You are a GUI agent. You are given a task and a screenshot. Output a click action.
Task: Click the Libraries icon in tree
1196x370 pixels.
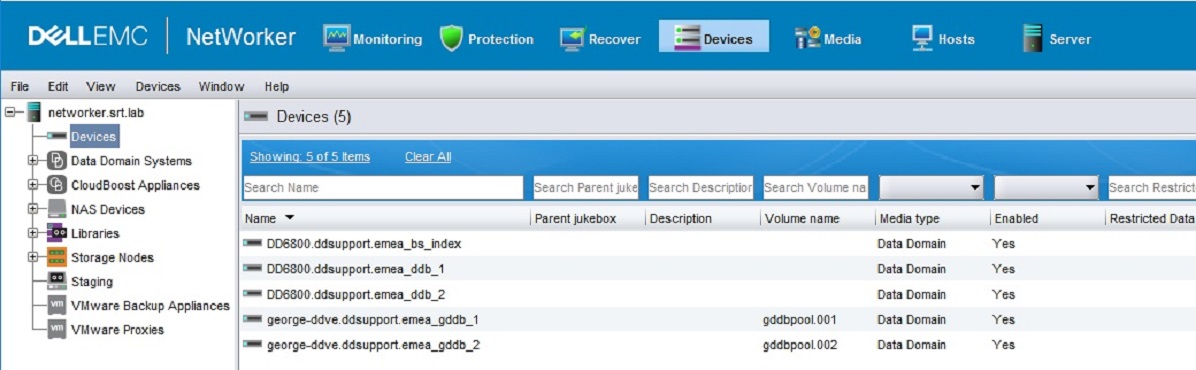tap(57, 233)
